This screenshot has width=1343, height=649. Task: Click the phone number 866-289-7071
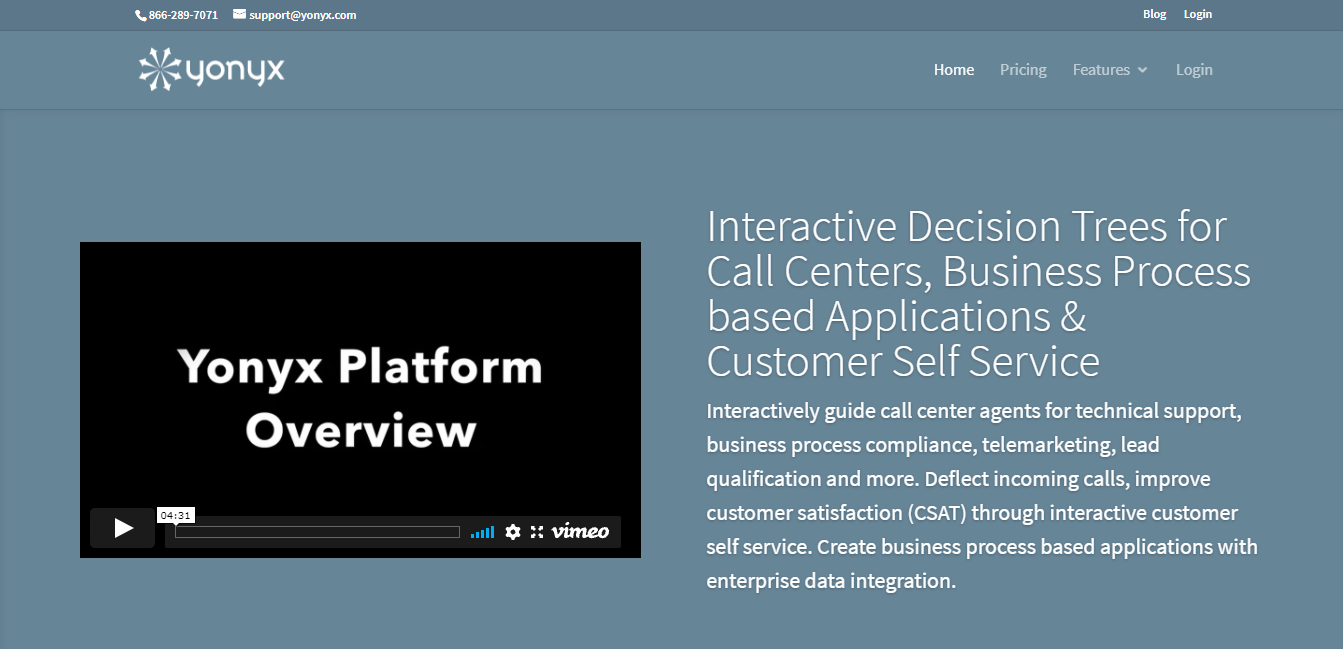click(183, 15)
